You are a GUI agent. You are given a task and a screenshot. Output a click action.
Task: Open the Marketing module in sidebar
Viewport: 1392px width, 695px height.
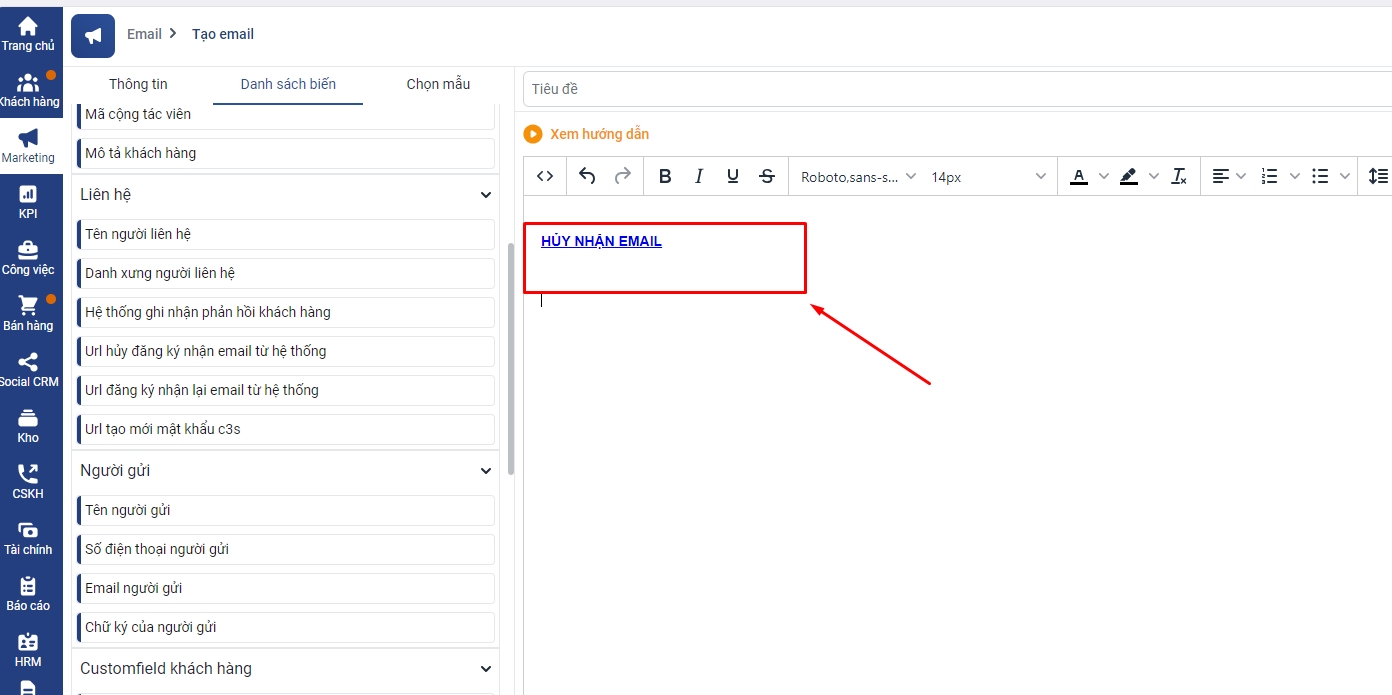28,146
